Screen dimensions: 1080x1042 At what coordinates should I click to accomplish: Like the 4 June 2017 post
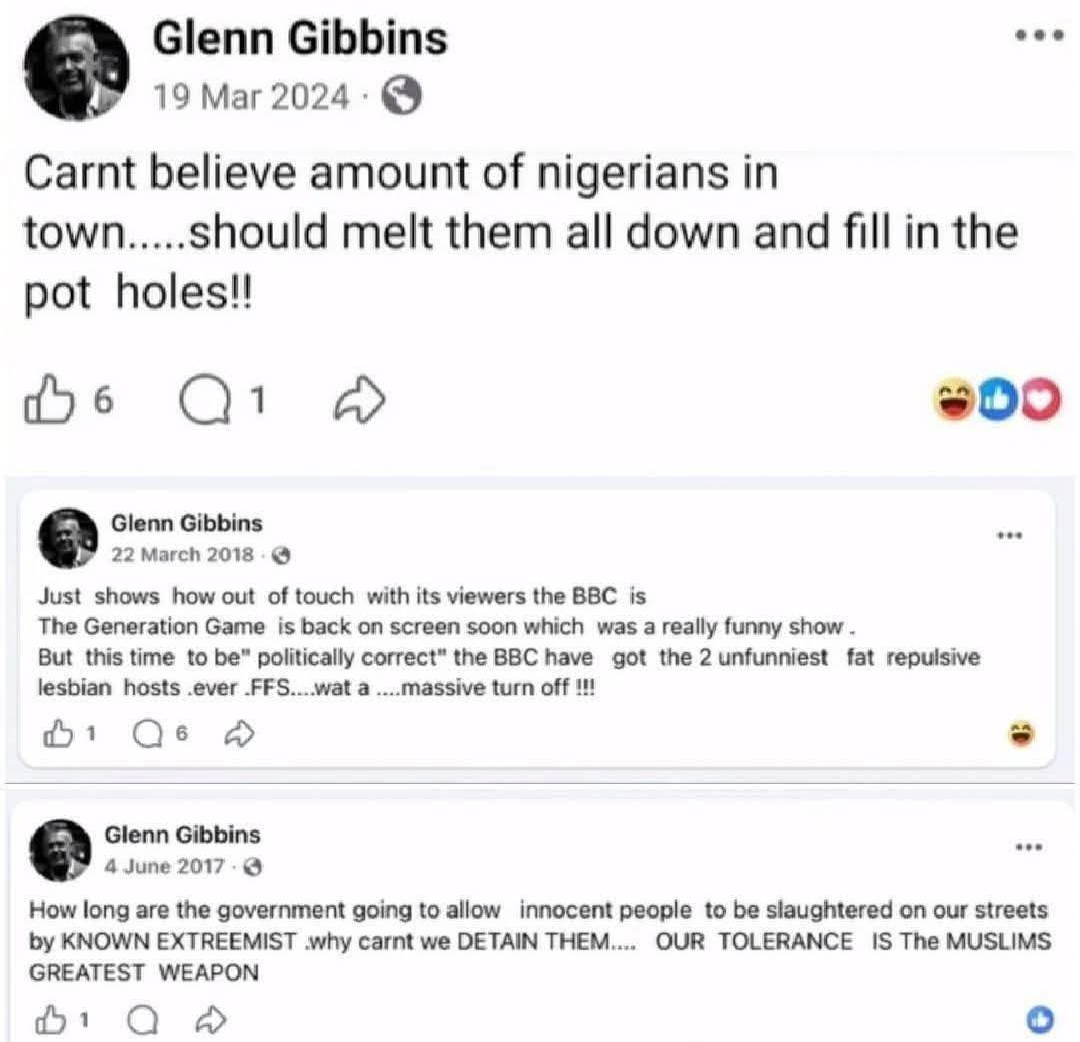tap(50, 1020)
